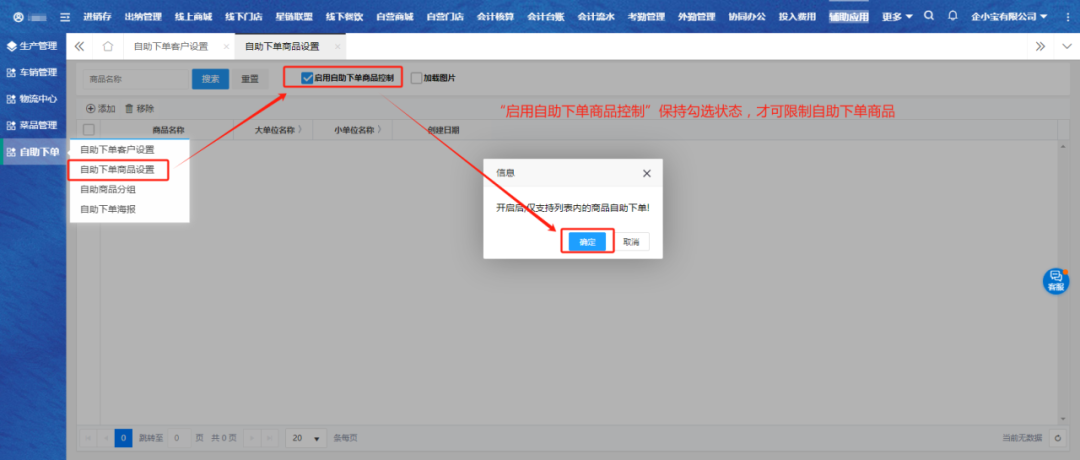
Task: Click 取消 in the 信息 dialog
Action: 631,242
